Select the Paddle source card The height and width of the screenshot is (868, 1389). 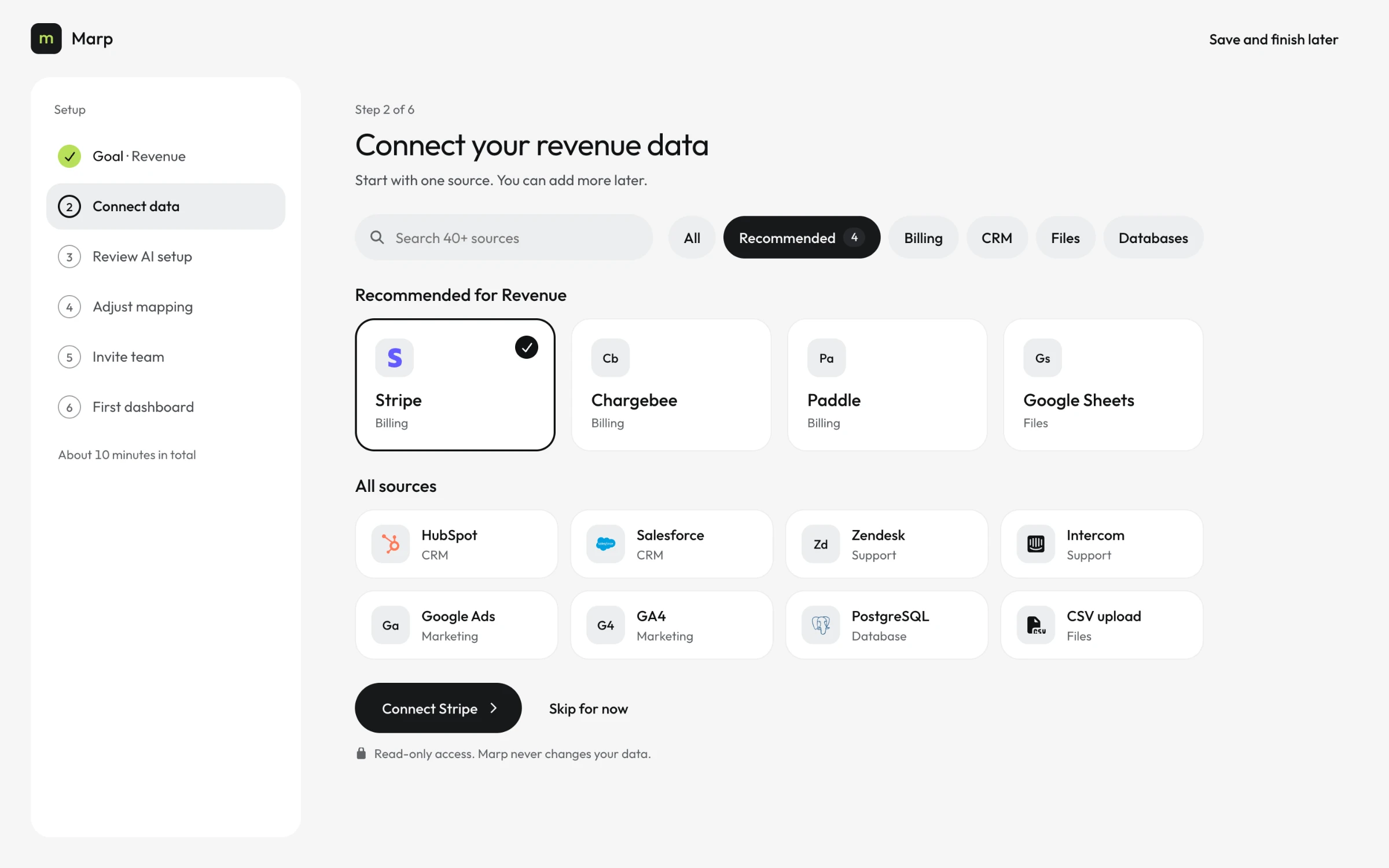[x=887, y=385]
